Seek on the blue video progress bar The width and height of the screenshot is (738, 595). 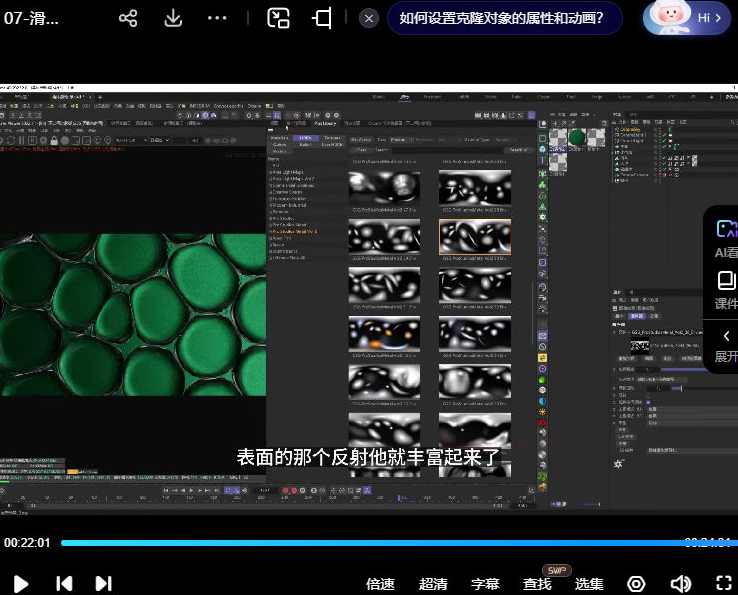point(399,543)
